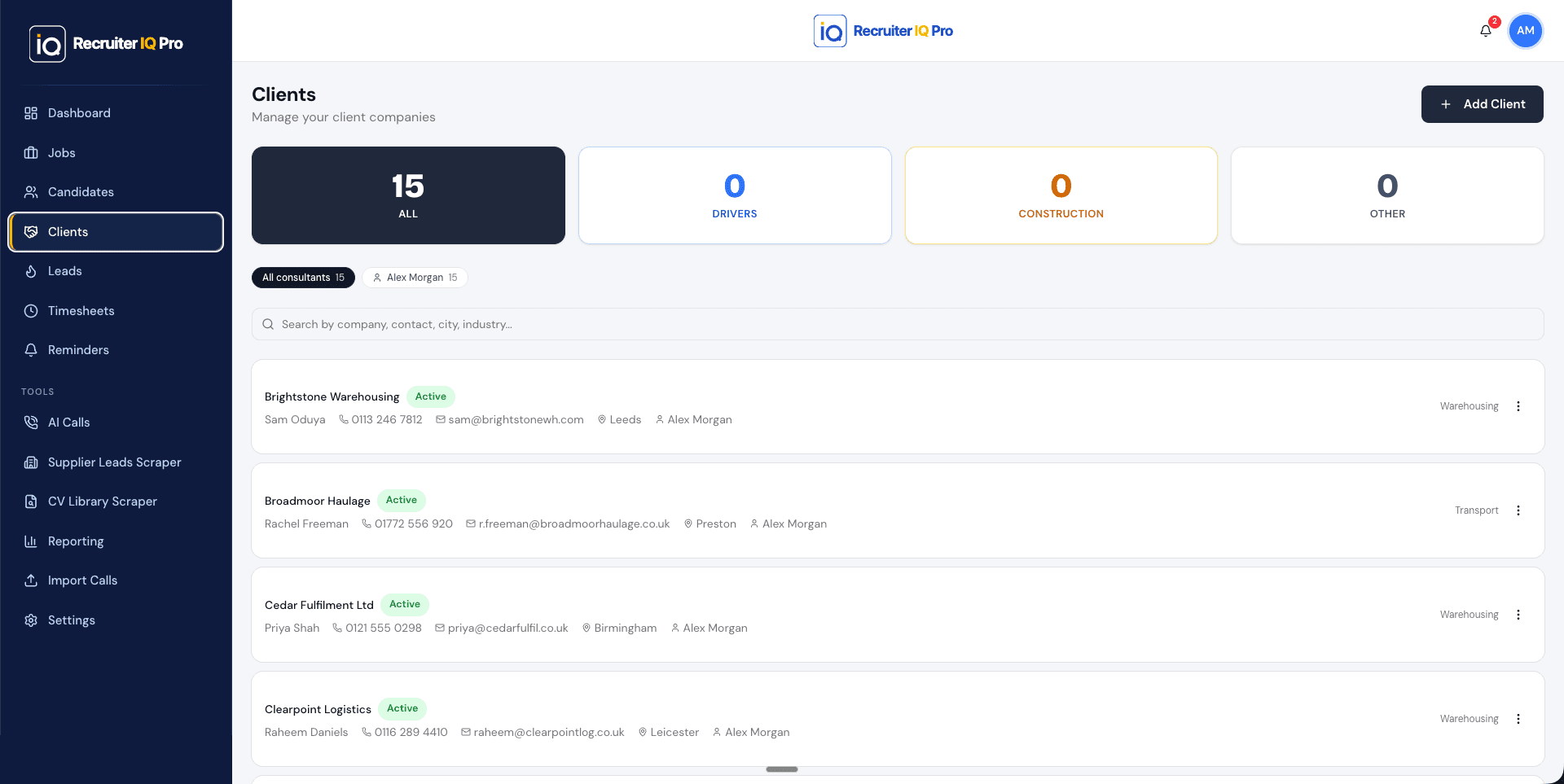Open Reporting from the sidebar
The width and height of the screenshot is (1564, 784).
pyautogui.click(x=116, y=541)
